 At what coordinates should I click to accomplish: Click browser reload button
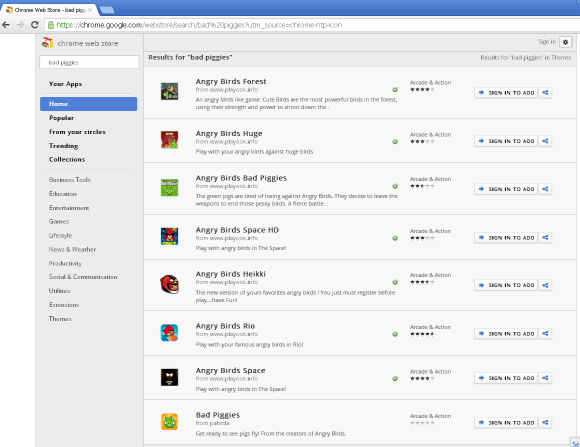tap(35, 25)
